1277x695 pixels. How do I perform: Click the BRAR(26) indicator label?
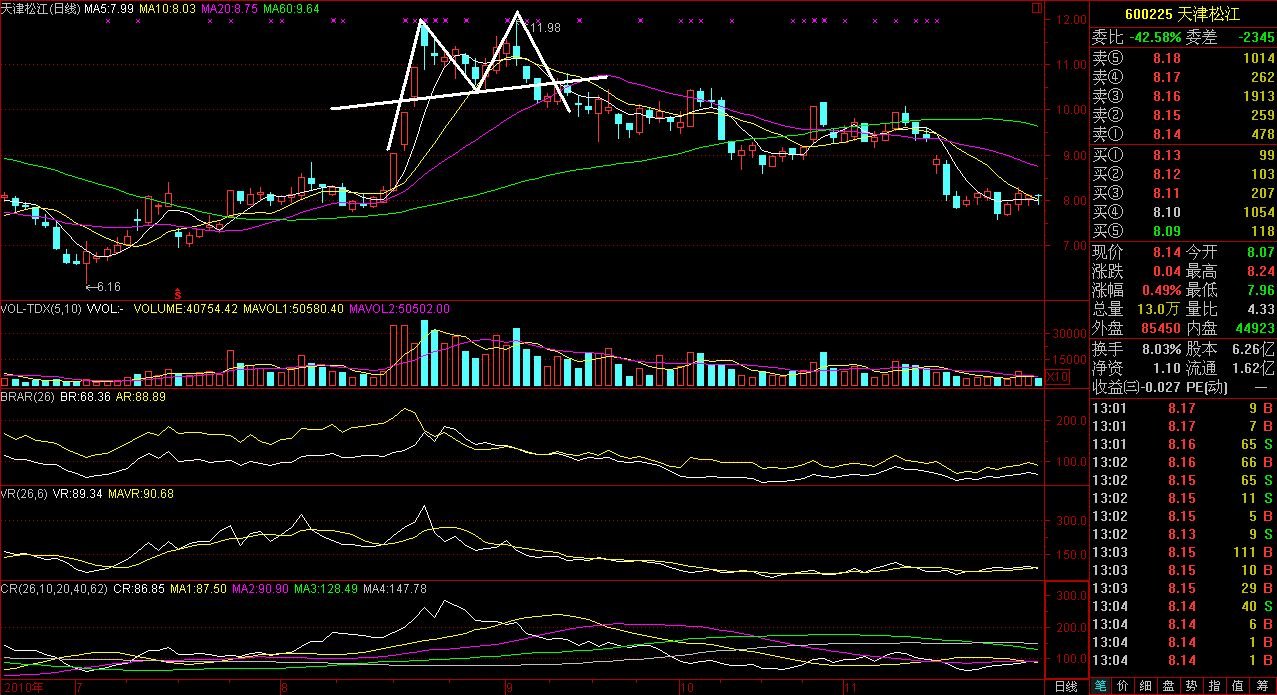pos(28,397)
